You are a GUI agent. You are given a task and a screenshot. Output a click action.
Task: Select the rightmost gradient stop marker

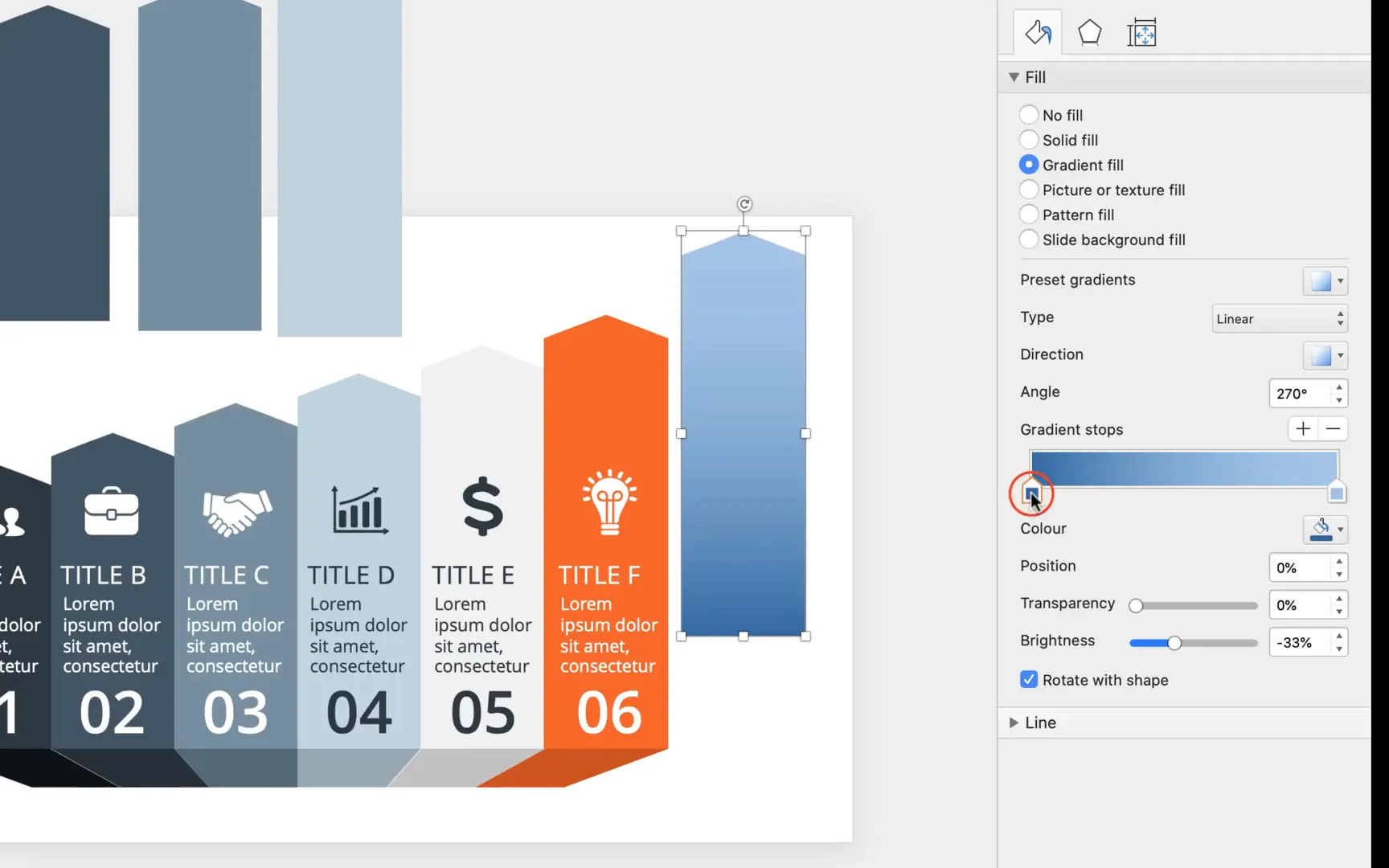[1337, 491]
